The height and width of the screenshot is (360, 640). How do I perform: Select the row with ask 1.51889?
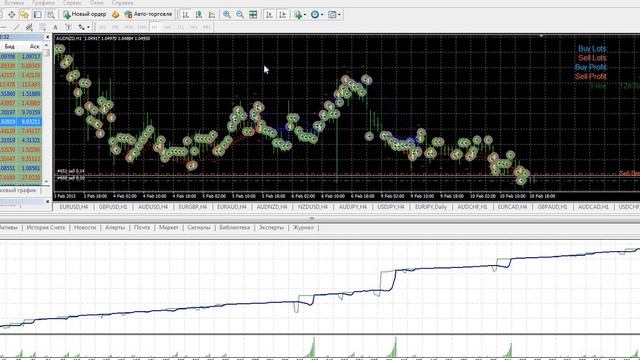[20, 94]
